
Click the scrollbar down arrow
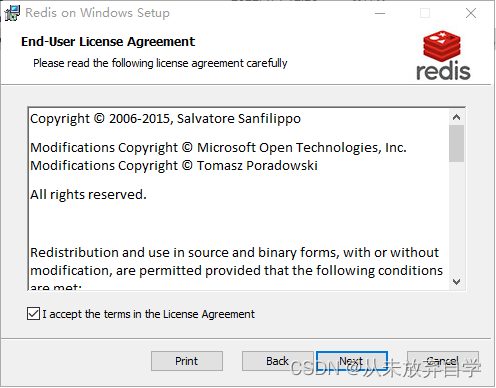coord(456,282)
